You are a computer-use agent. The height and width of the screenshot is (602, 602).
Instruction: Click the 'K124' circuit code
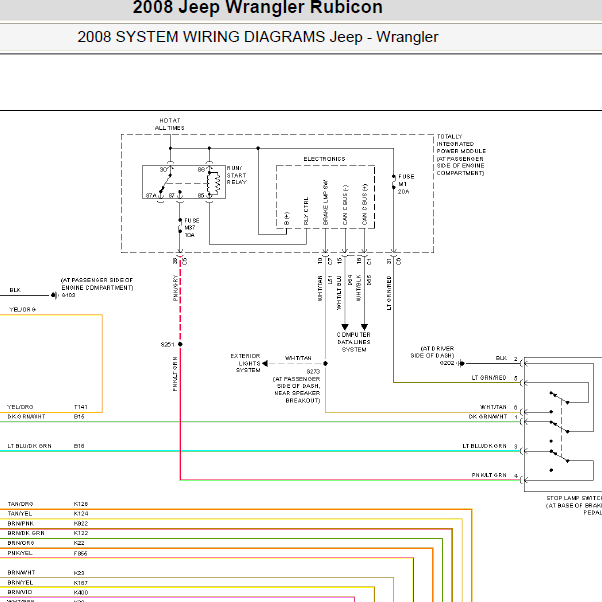[81, 514]
